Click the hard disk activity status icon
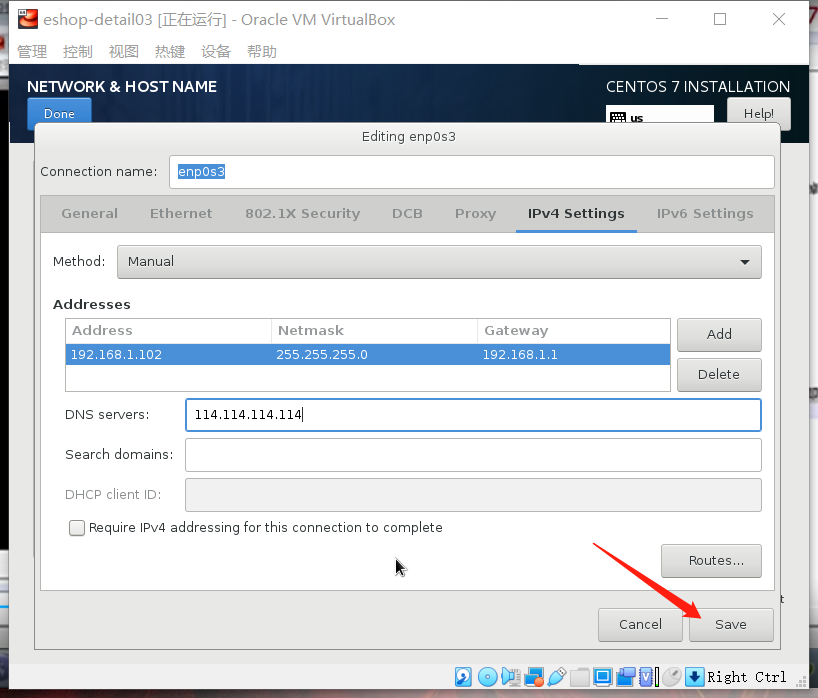This screenshot has height=698, width=818. 463,677
